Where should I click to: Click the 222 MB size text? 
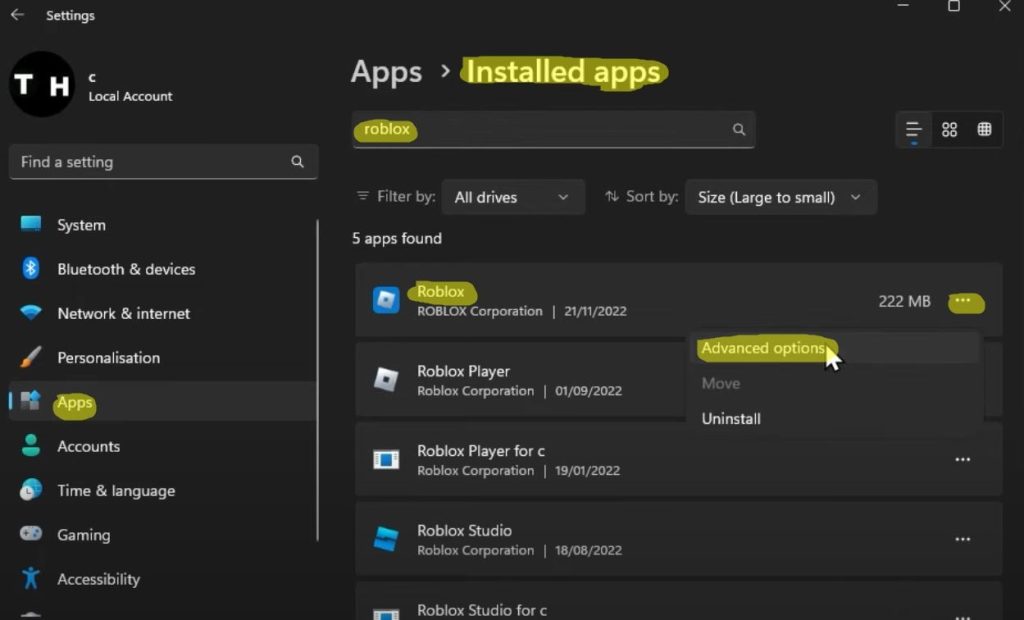click(x=904, y=301)
